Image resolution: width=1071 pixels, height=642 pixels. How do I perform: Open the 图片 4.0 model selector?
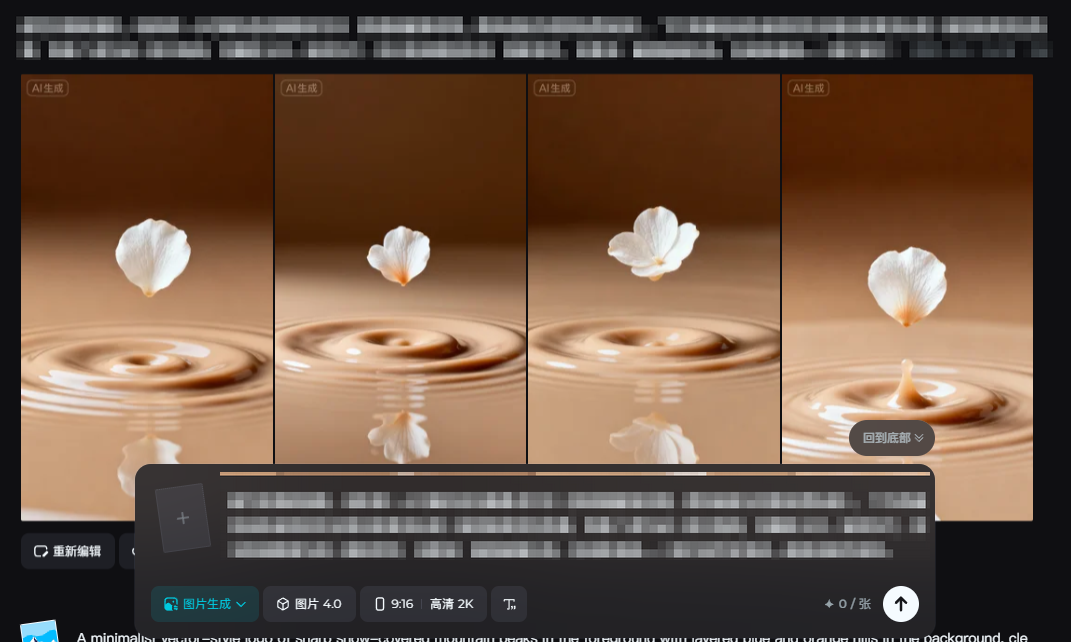309,604
